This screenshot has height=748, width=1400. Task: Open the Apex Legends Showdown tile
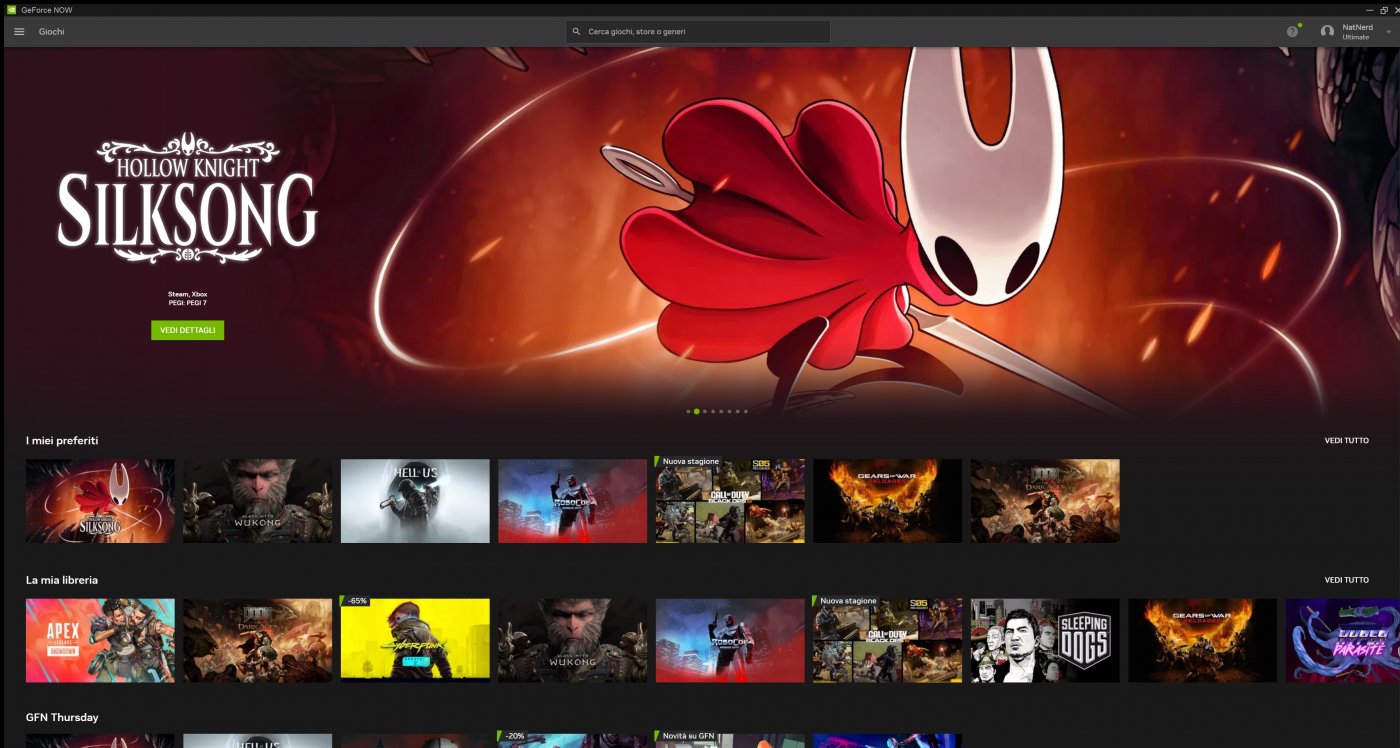pos(99,641)
